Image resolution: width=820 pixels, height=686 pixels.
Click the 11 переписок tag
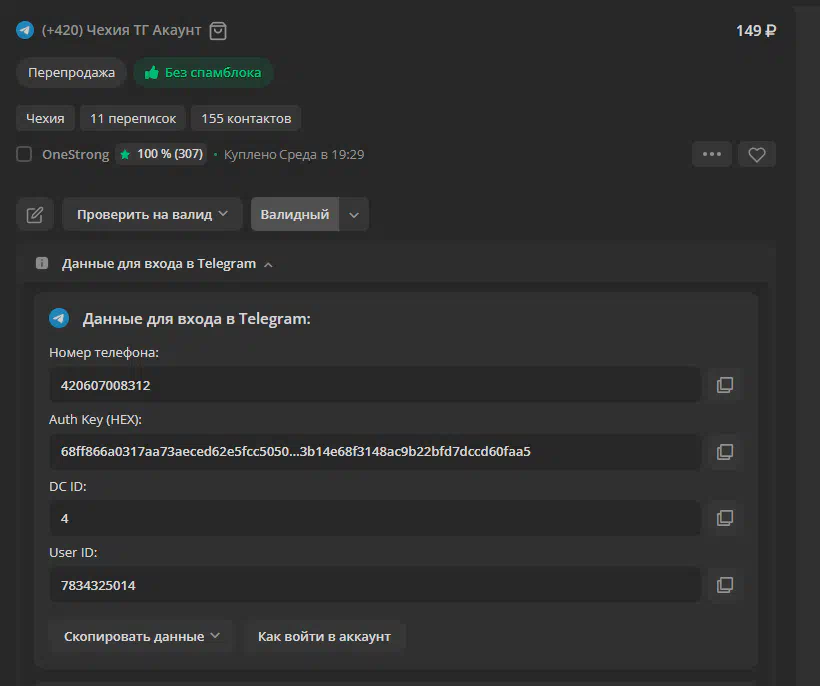[133, 119]
